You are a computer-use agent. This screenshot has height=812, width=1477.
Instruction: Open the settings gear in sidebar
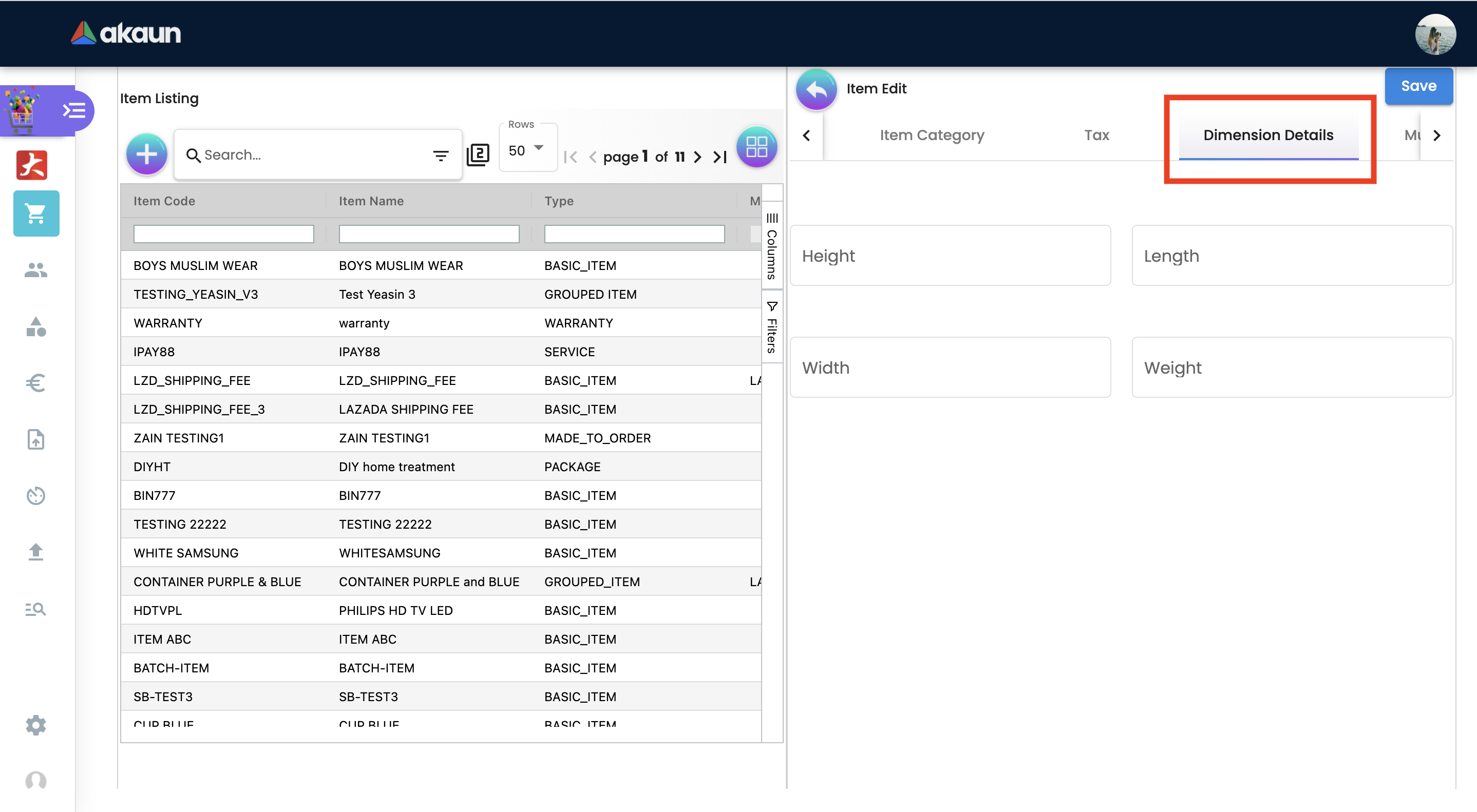click(x=36, y=725)
